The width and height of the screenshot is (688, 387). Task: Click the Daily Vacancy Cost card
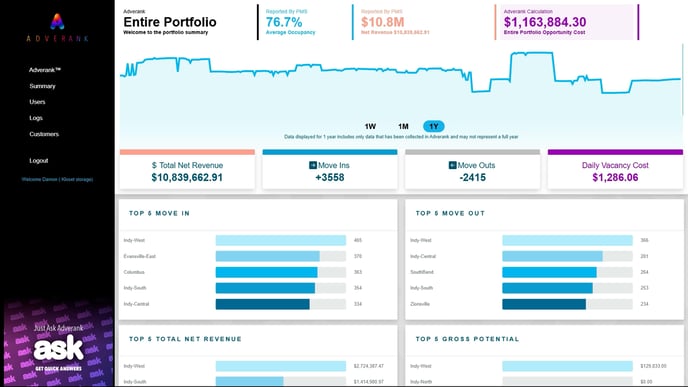[x=615, y=169]
